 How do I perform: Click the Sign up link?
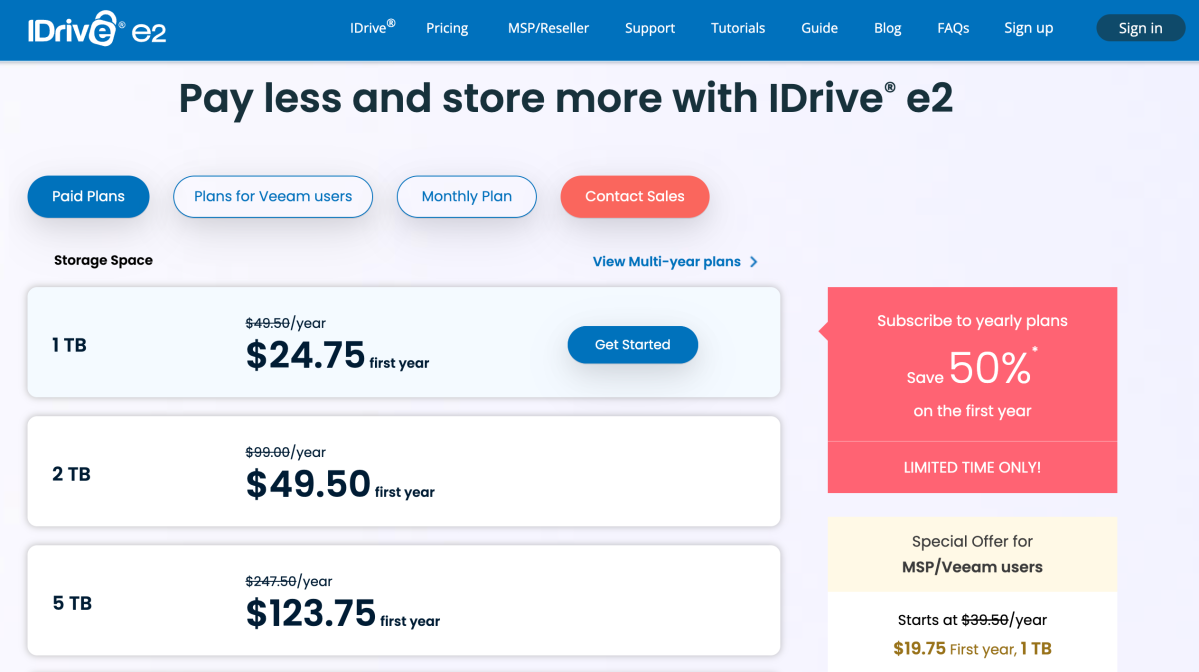coord(1028,28)
